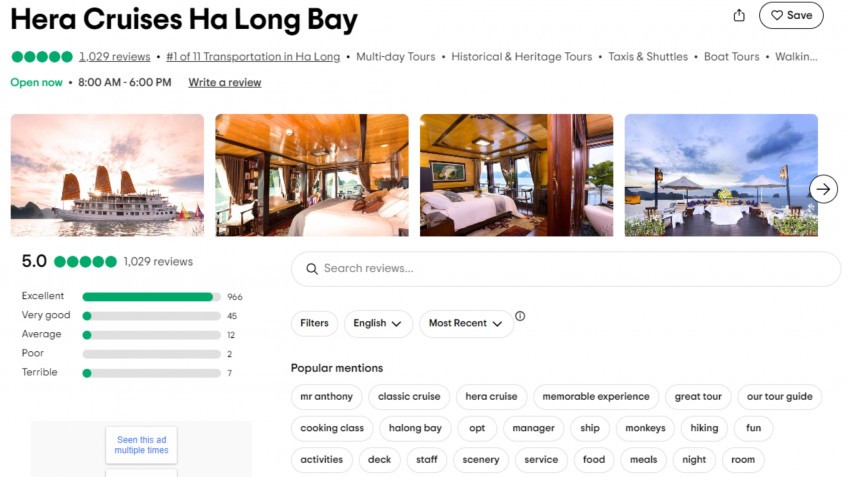Click the share icon
848x477 pixels.
pos(739,15)
